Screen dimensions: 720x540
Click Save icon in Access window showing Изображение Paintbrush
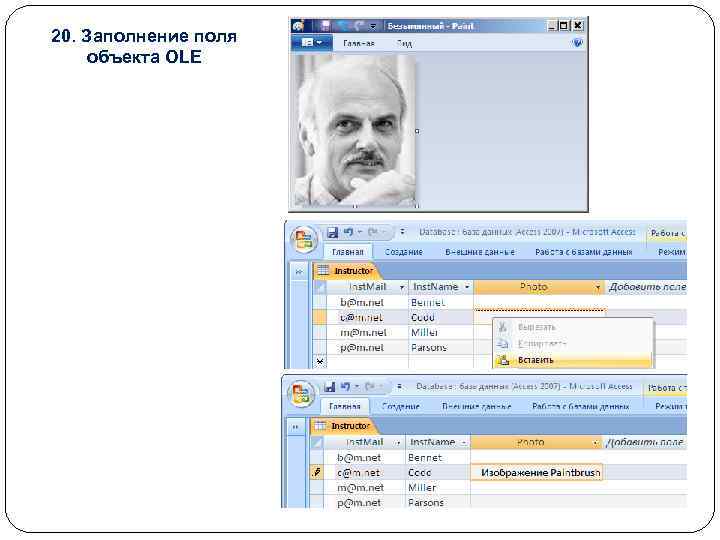click(330, 387)
